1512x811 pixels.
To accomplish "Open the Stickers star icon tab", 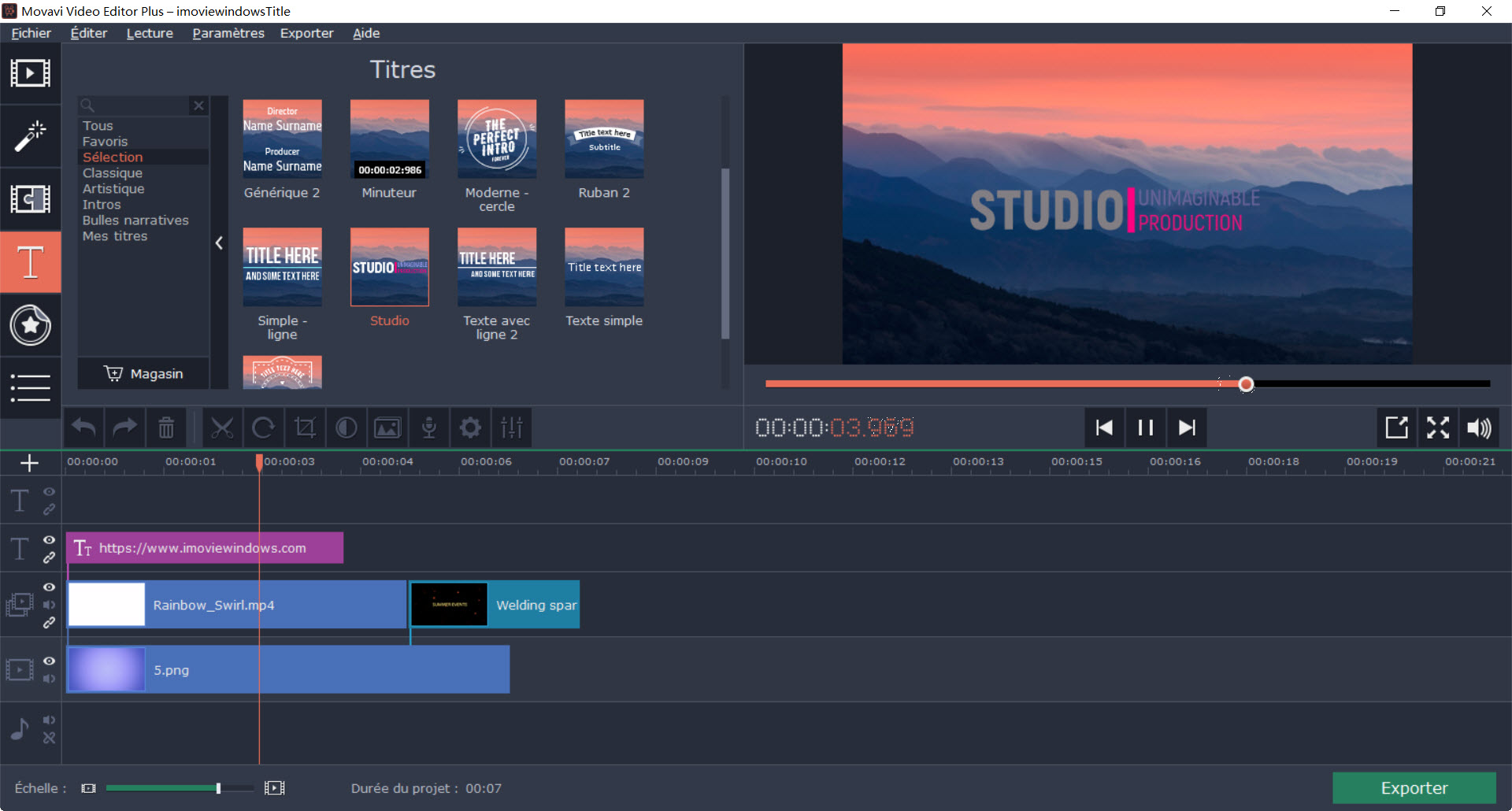I will click(x=30, y=325).
